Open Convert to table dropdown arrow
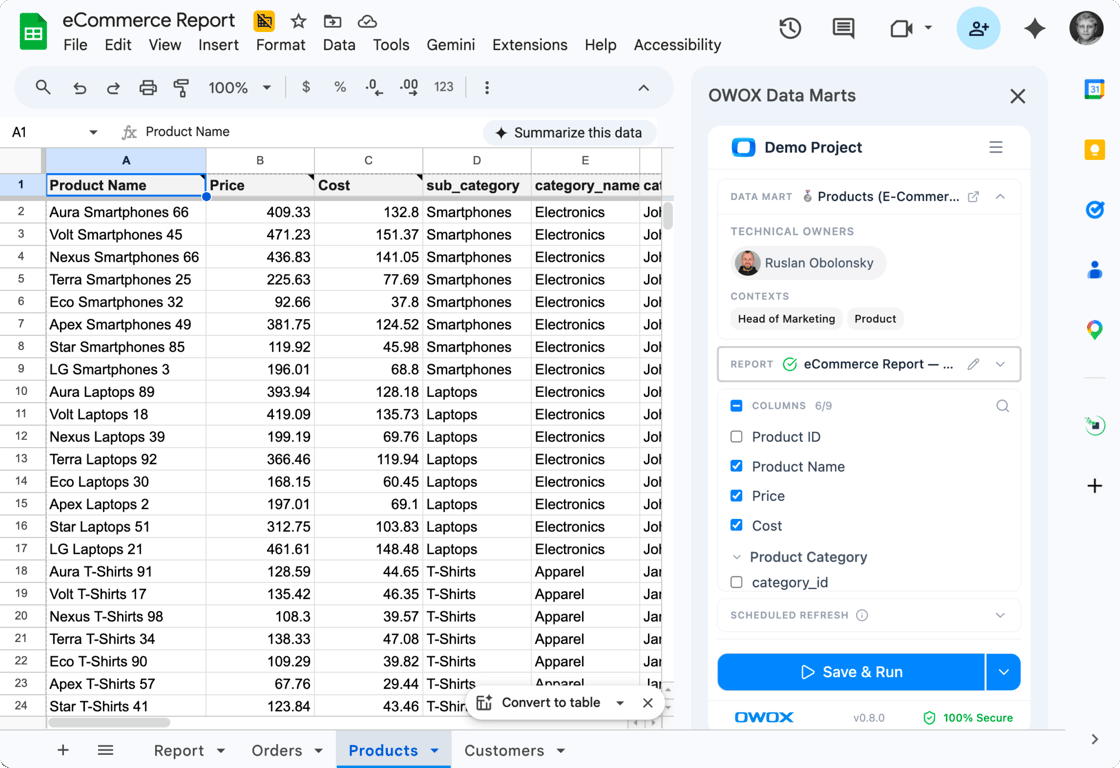 click(x=620, y=703)
